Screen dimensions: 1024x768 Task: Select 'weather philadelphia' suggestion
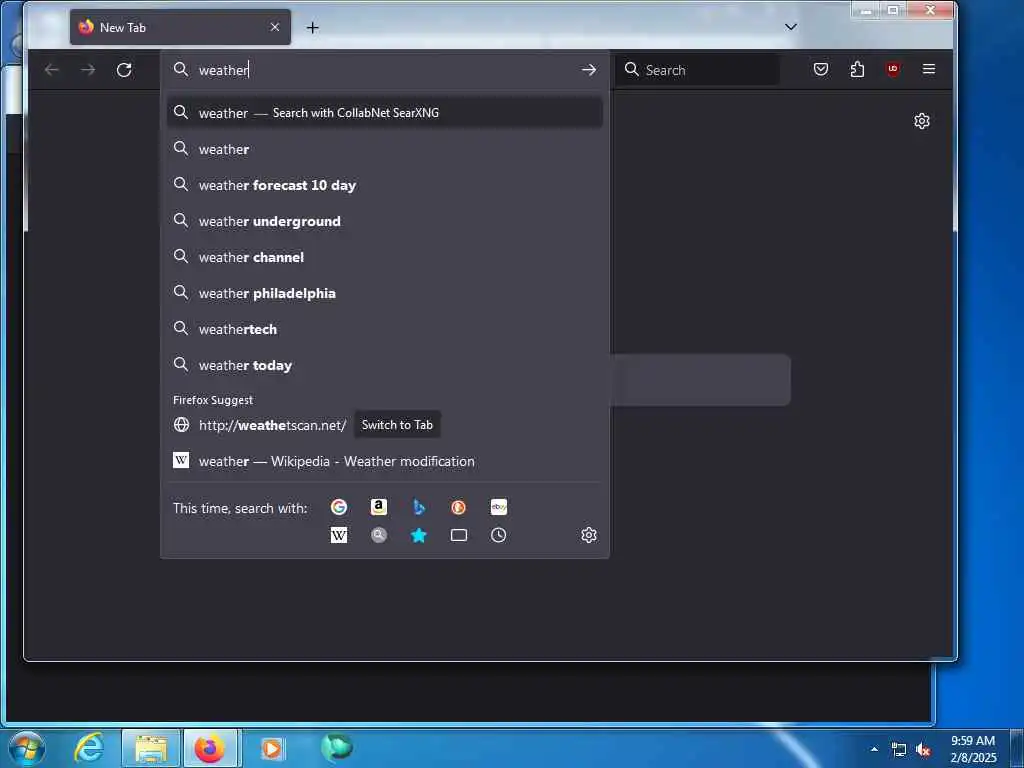tap(385, 293)
